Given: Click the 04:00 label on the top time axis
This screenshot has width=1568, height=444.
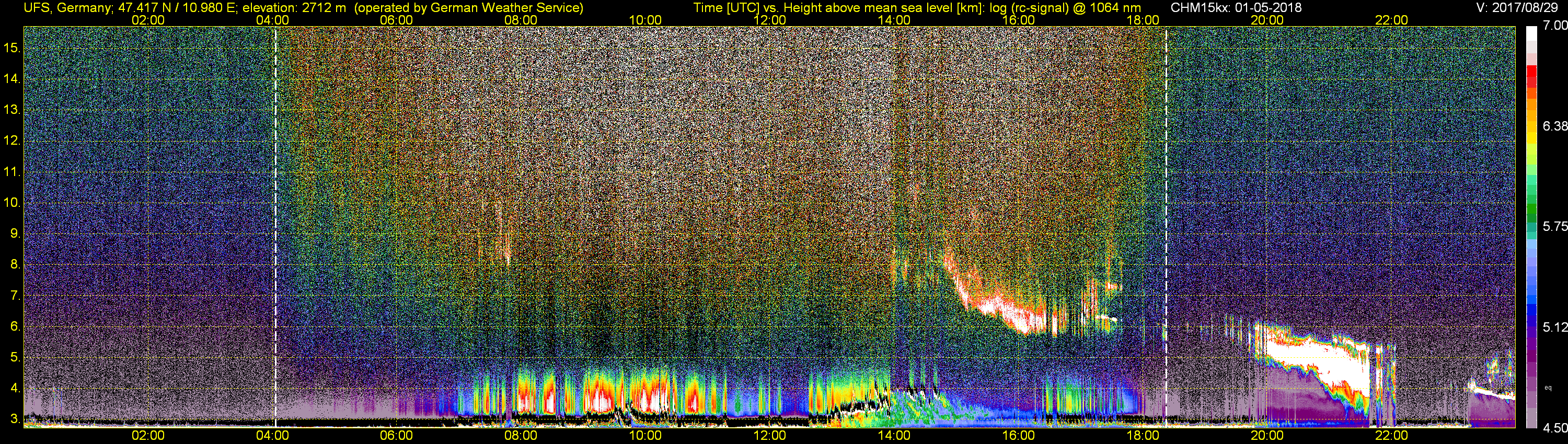Looking at the screenshot, I should click(x=272, y=20).
